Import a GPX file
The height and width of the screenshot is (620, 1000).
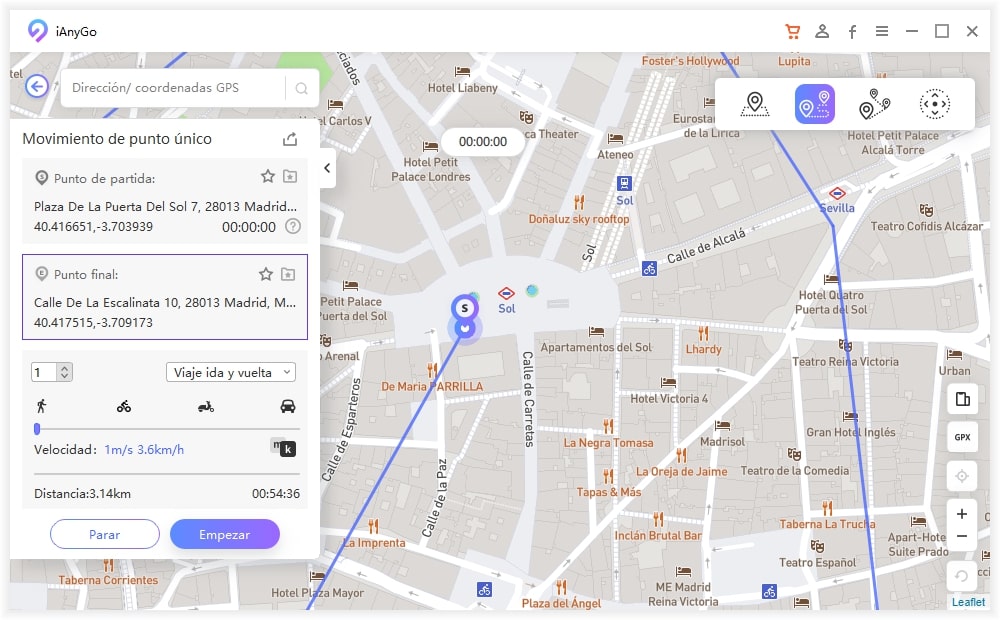tap(962, 437)
